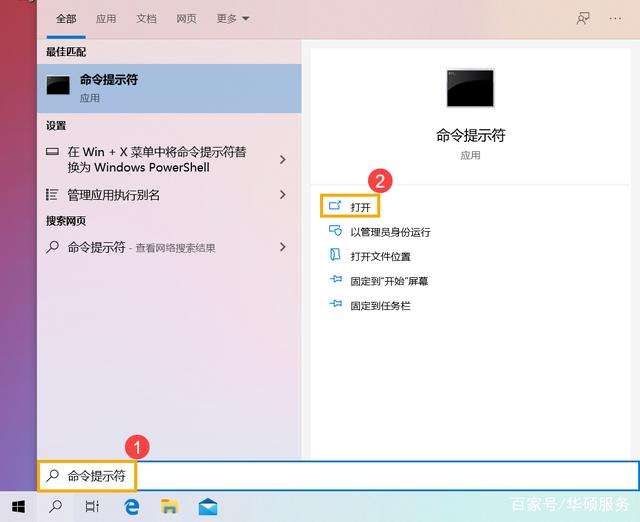Click 打开 to launch Command Prompt

350,207
